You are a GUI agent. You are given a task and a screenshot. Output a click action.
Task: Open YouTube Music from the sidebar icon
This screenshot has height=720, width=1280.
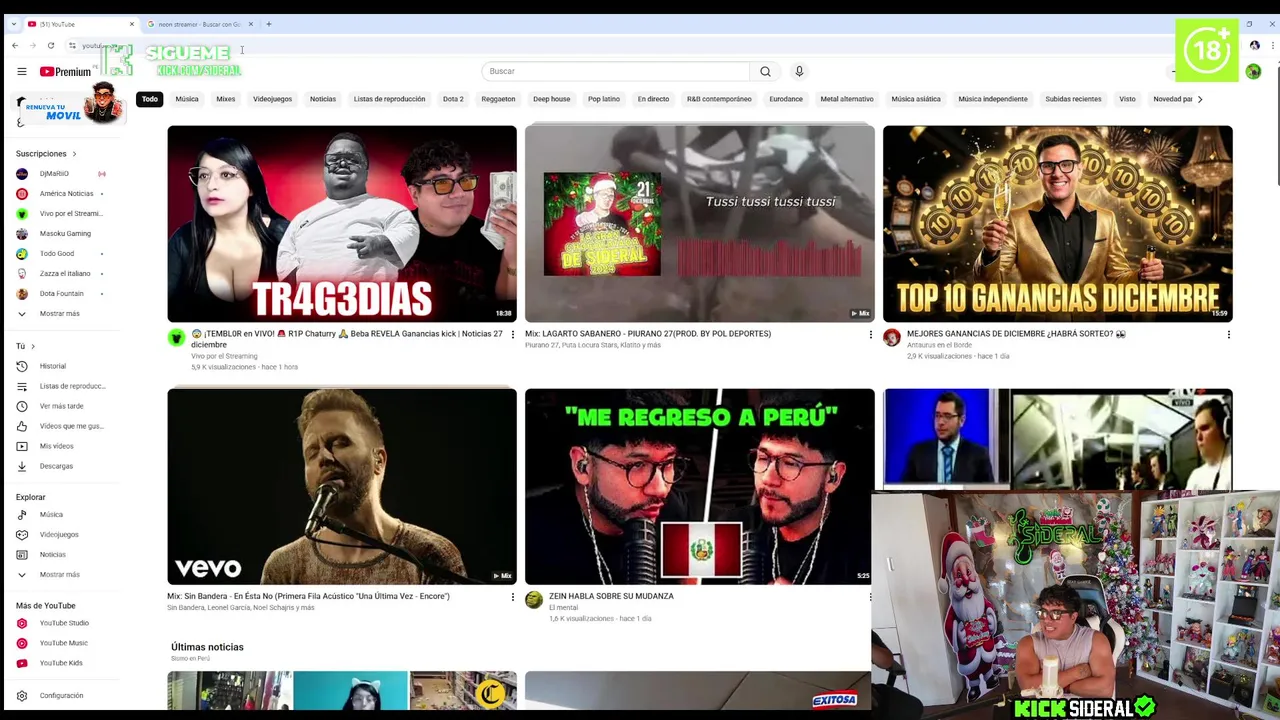pyautogui.click(x=22, y=643)
